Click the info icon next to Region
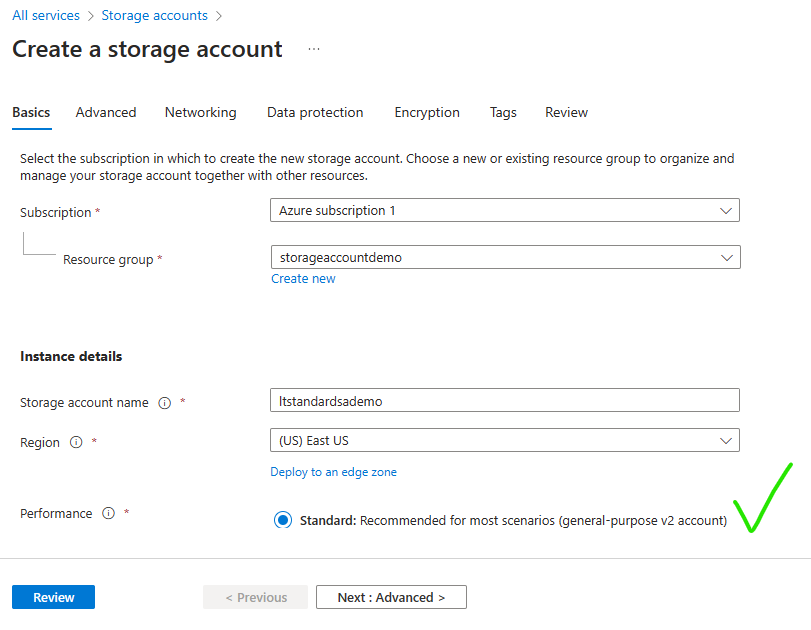The image size is (811, 630). click(x=76, y=442)
